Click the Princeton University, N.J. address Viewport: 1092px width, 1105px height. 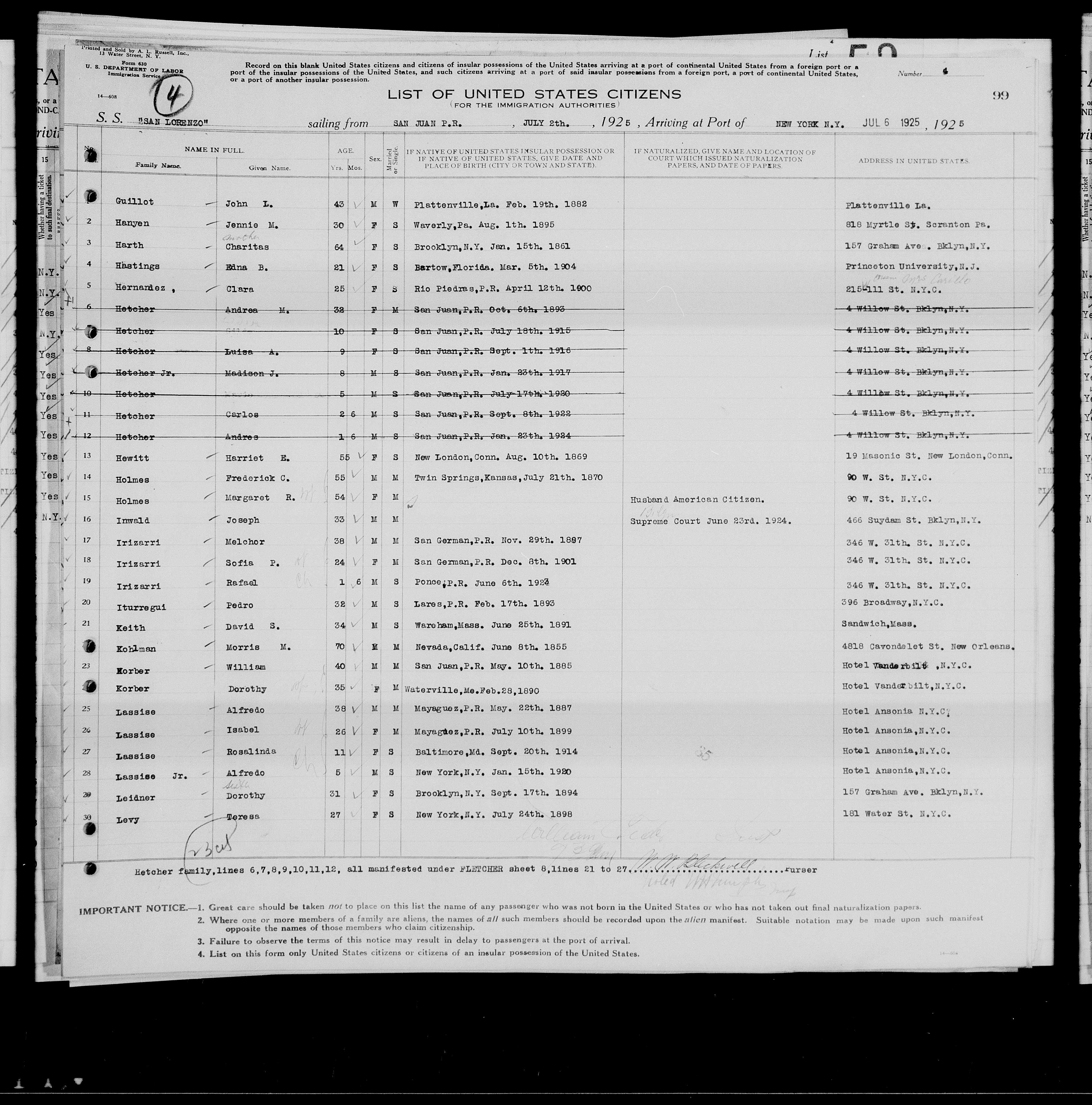point(913,267)
